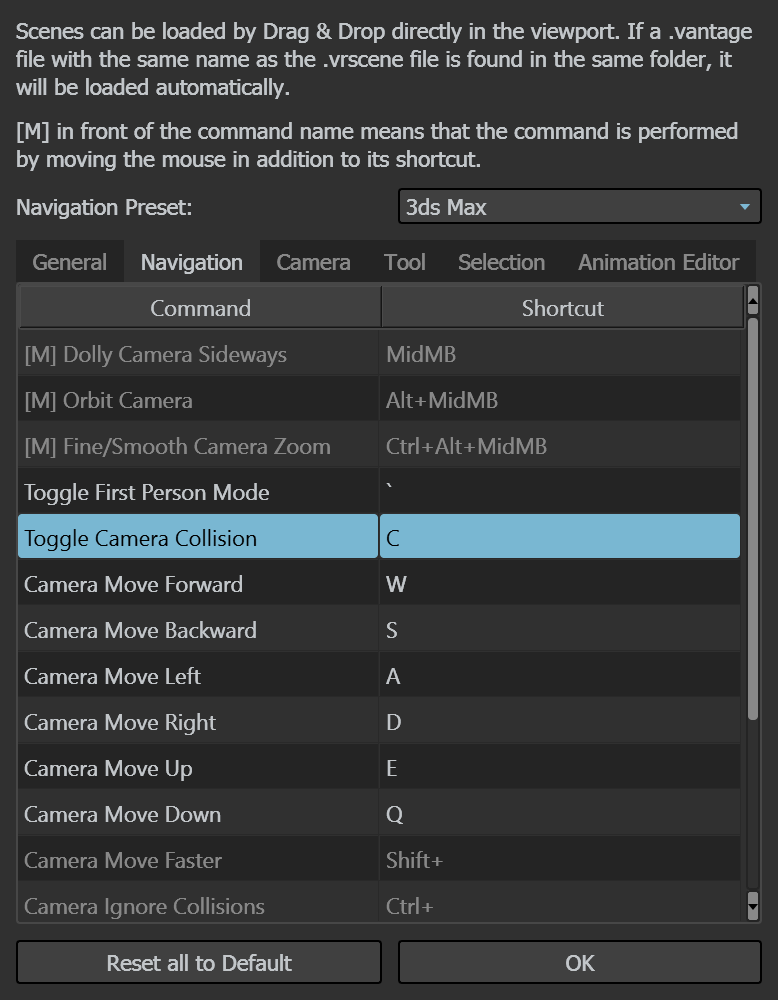Confirm with the OK button
The width and height of the screenshot is (778, 1000).
click(580, 962)
